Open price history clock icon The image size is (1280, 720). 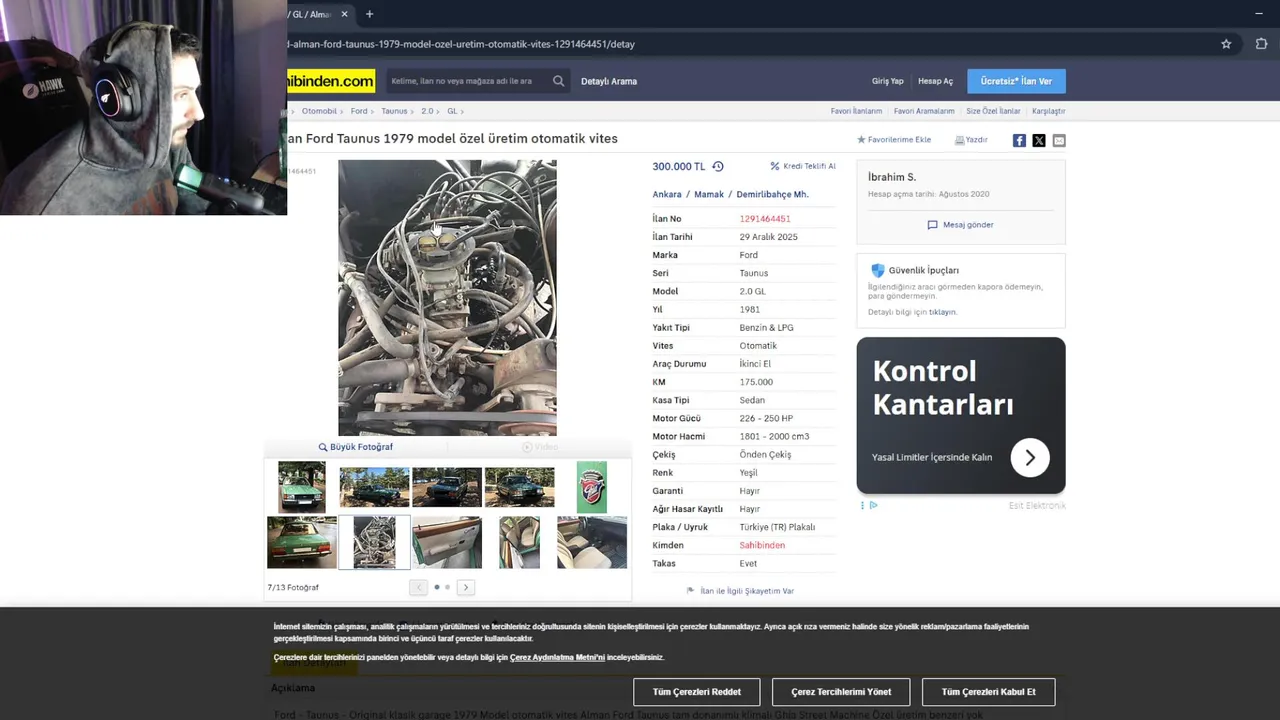click(717, 166)
